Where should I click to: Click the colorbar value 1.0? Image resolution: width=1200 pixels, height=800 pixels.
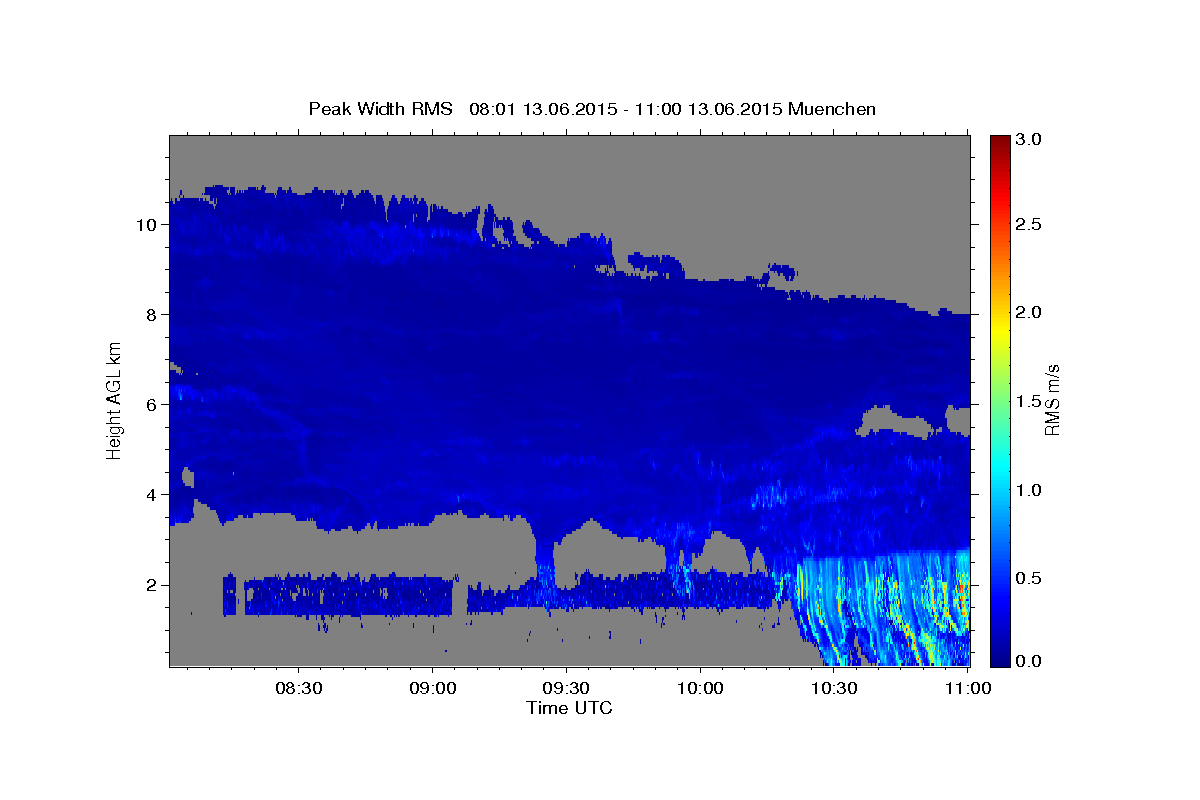(x=1030, y=490)
